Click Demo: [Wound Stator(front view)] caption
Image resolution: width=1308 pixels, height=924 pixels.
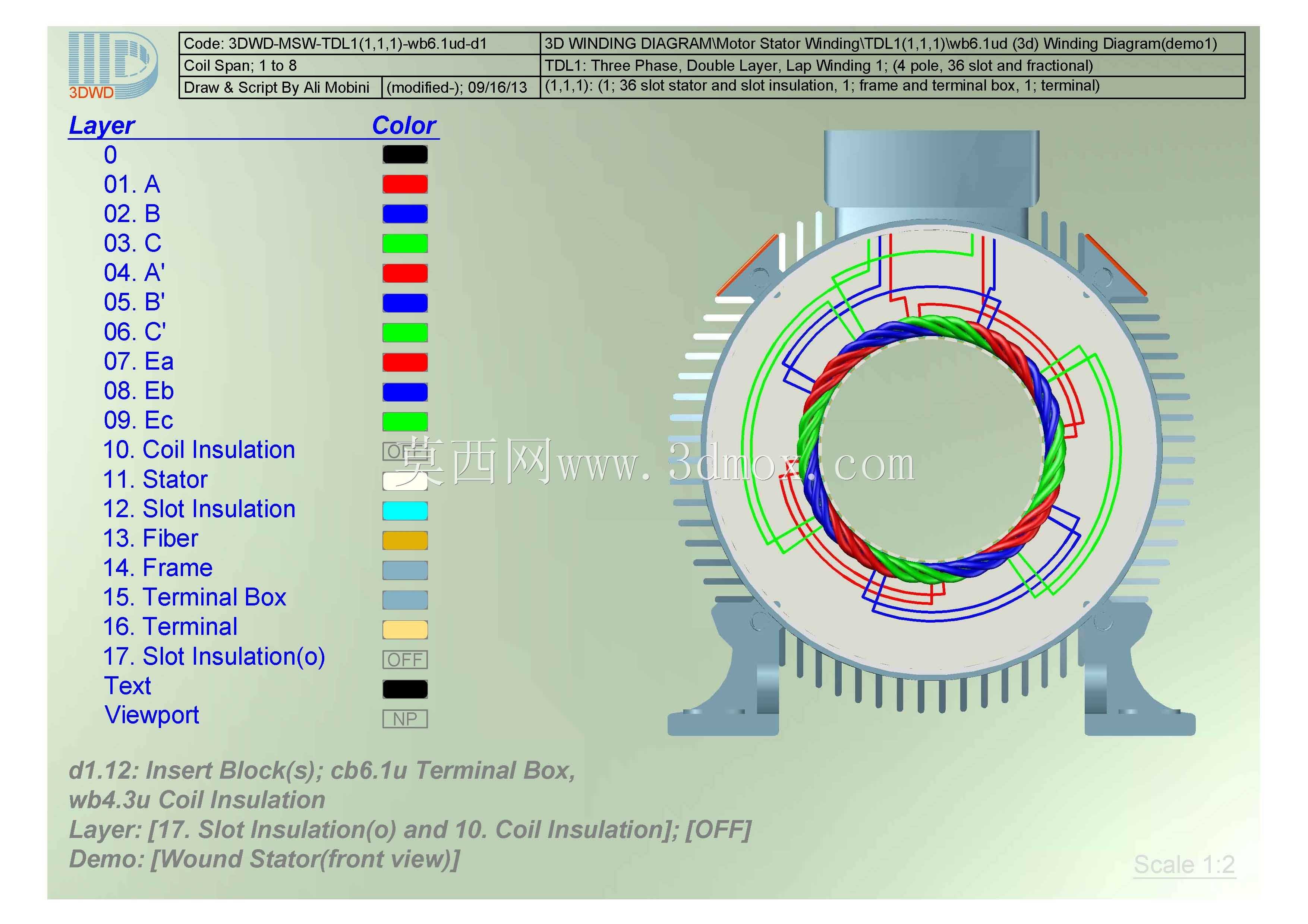click(264, 859)
